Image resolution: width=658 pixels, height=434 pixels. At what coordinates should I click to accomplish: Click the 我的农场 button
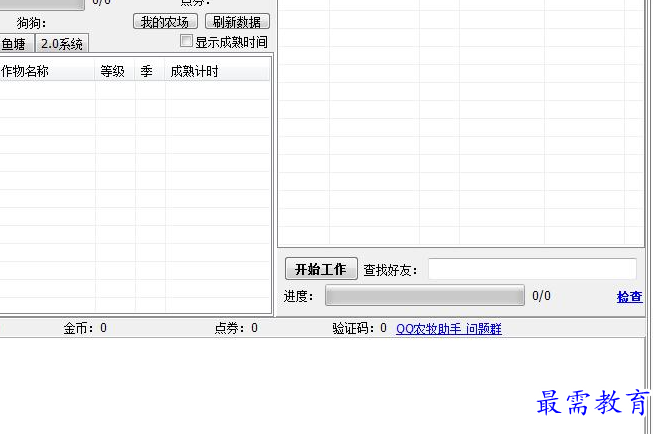(x=165, y=22)
